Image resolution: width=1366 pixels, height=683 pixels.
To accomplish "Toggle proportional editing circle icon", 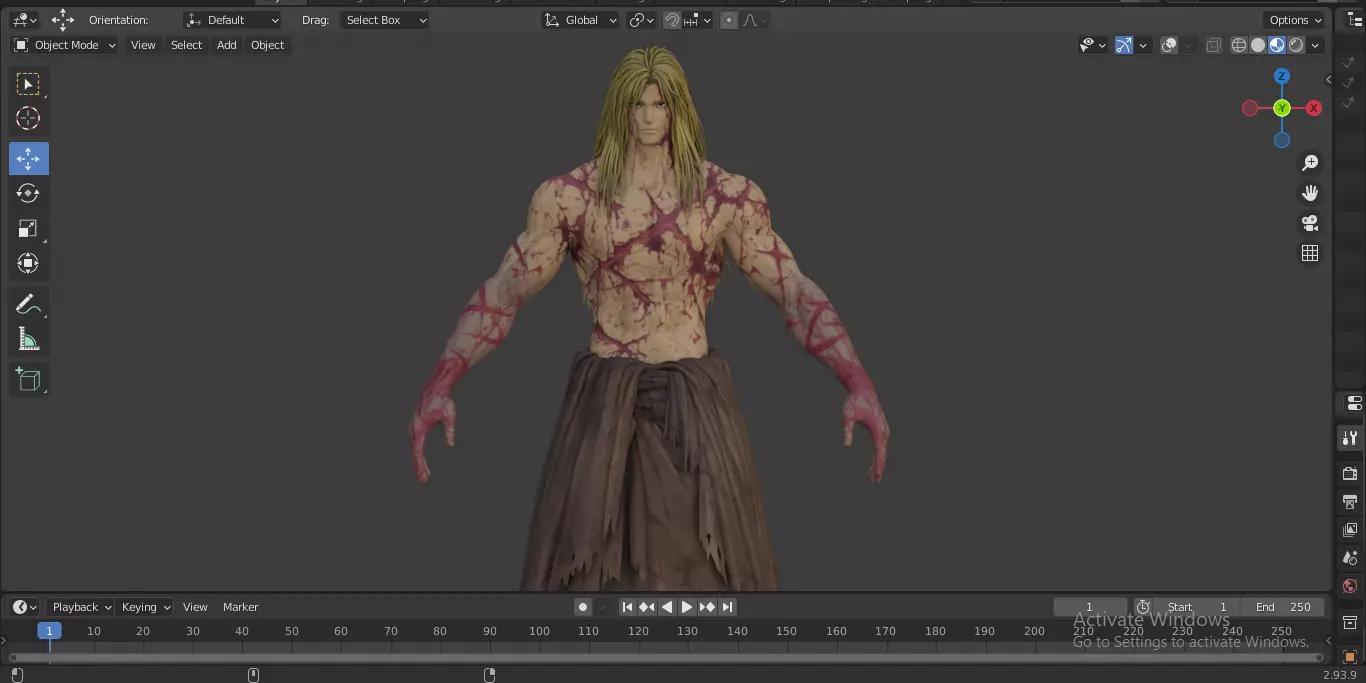I will coord(729,20).
